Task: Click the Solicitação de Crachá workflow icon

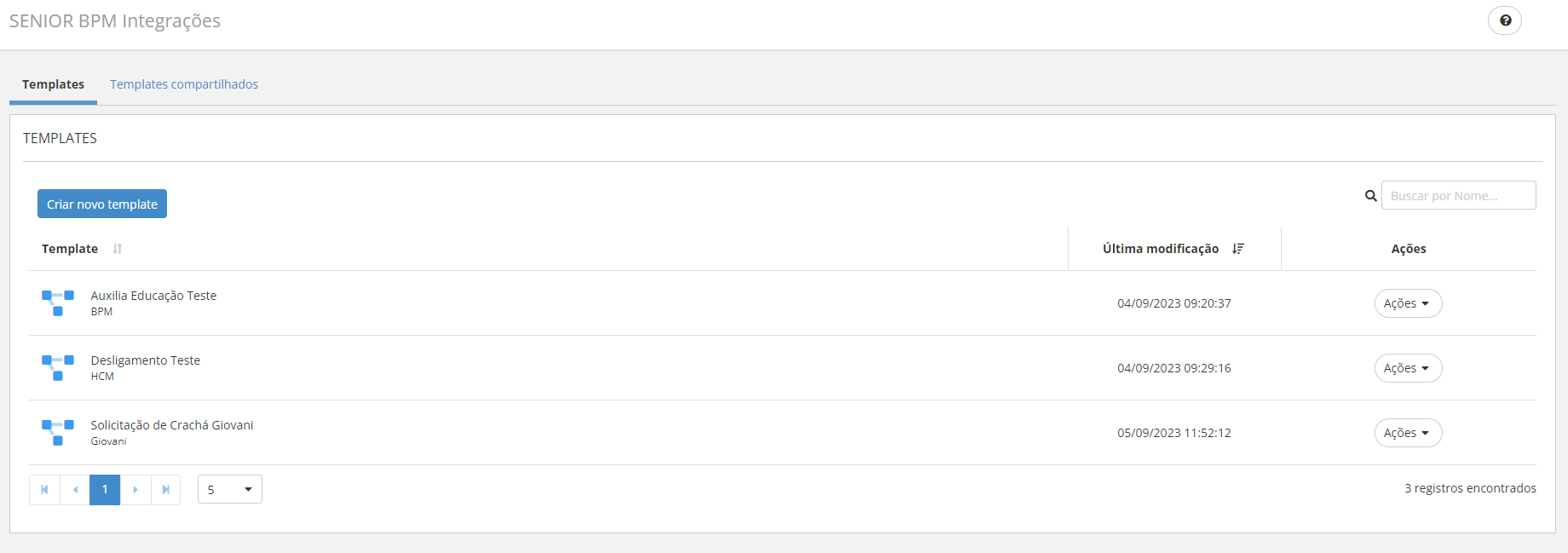Action: 58,432
